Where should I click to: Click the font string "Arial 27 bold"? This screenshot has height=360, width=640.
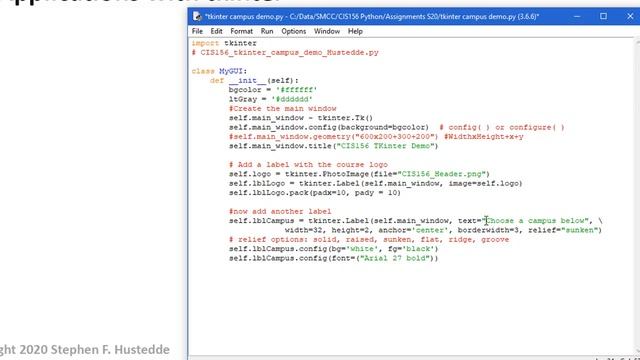tap(395, 259)
